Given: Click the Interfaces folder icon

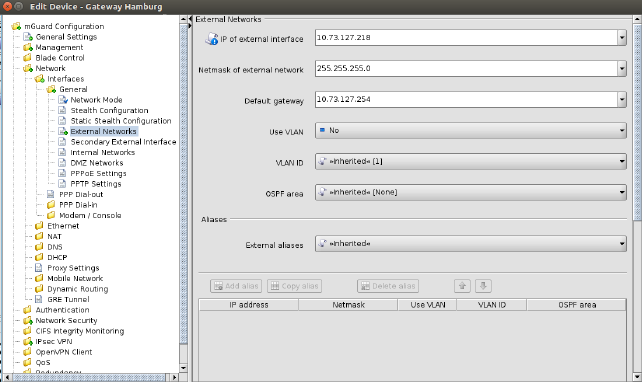Looking at the screenshot, I should (x=39, y=79).
